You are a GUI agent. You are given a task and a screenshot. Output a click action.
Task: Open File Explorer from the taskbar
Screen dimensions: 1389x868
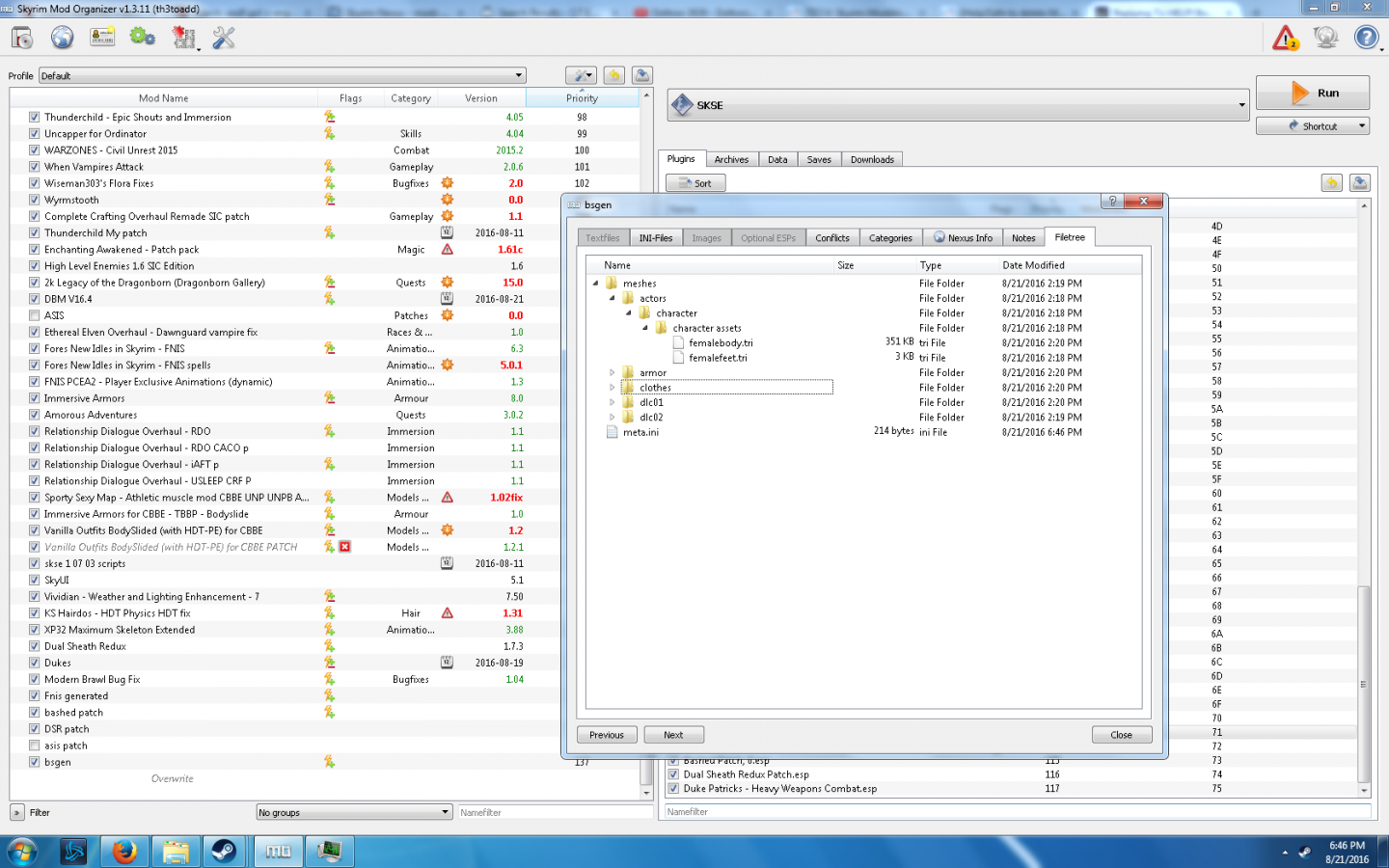(x=175, y=852)
